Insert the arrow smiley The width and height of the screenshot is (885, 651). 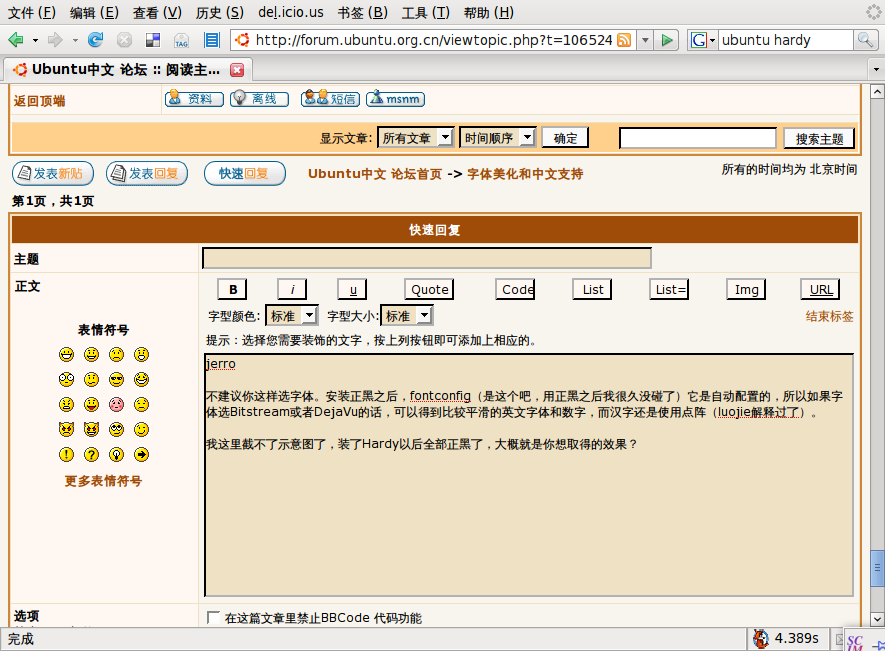141,455
